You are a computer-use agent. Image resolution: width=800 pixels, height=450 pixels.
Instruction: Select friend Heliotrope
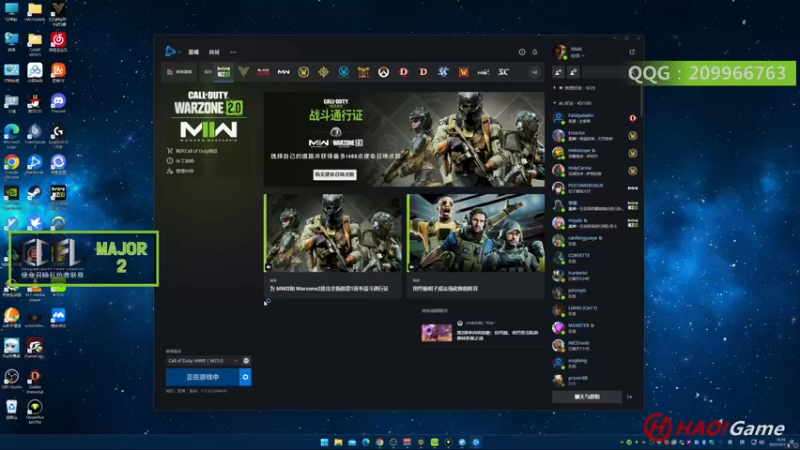pyautogui.click(x=595, y=153)
